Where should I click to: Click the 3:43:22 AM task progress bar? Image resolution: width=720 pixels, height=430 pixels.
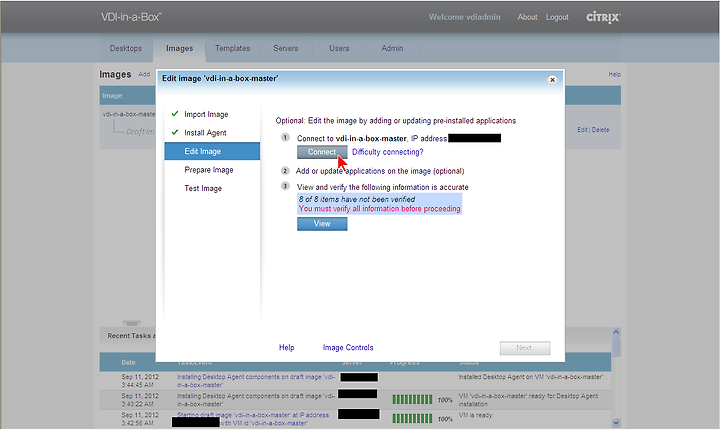pos(412,400)
